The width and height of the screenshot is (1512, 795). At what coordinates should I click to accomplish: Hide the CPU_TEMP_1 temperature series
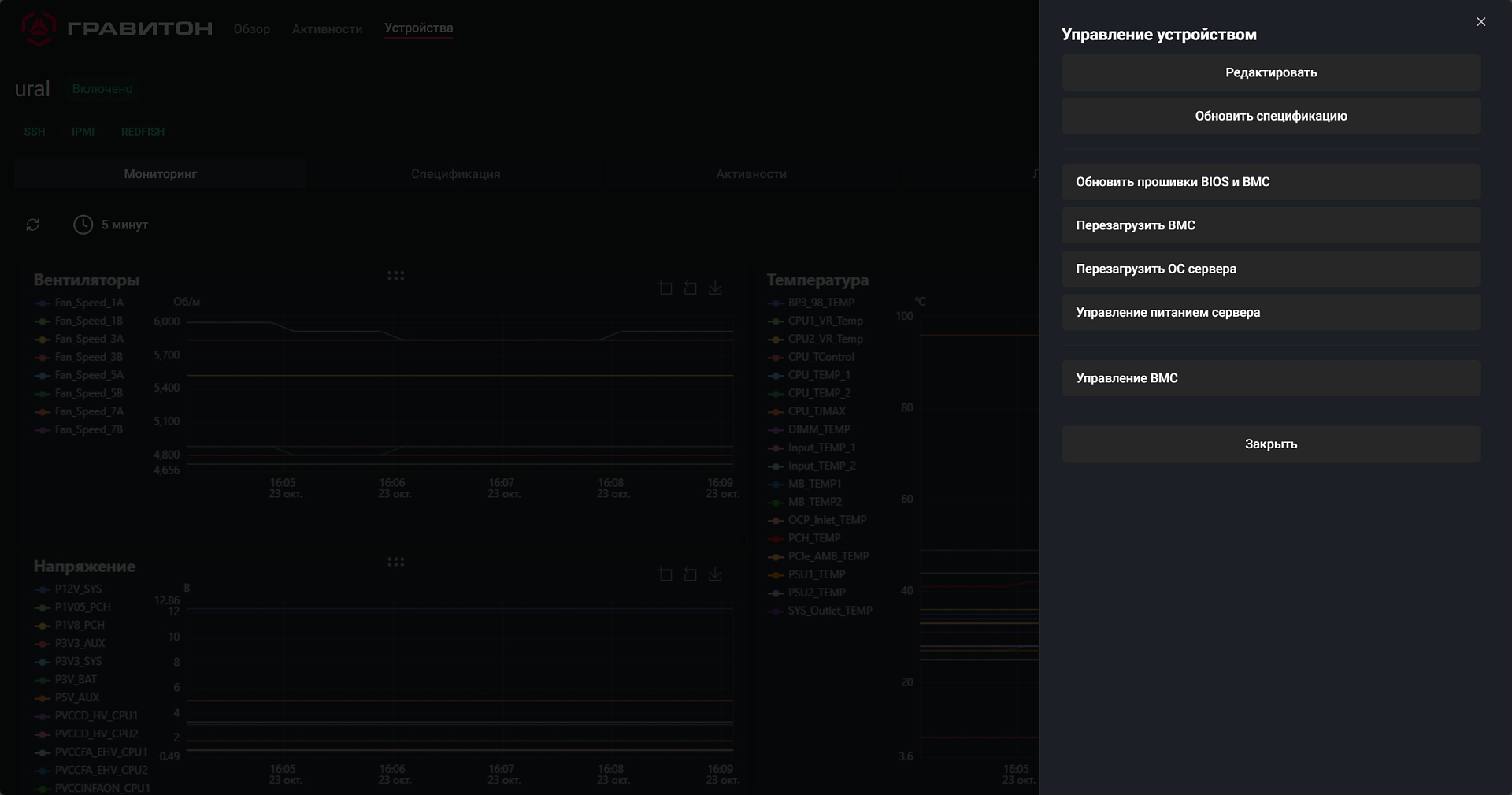pyautogui.click(x=819, y=375)
